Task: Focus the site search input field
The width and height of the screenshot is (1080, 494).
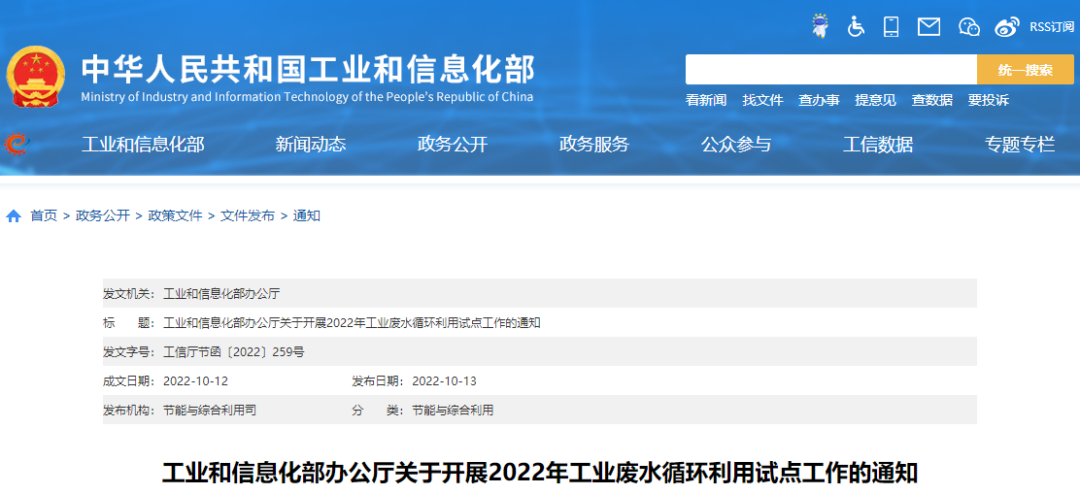Action: [x=830, y=70]
